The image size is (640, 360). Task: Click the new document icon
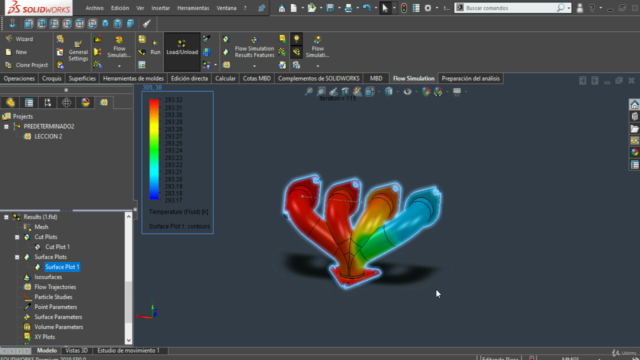click(x=294, y=8)
